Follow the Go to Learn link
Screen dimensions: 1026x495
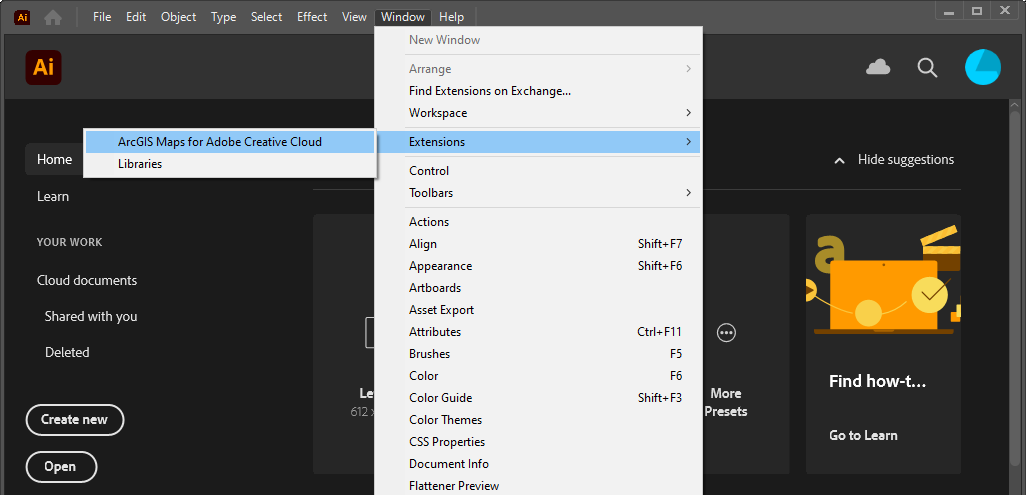(863, 435)
